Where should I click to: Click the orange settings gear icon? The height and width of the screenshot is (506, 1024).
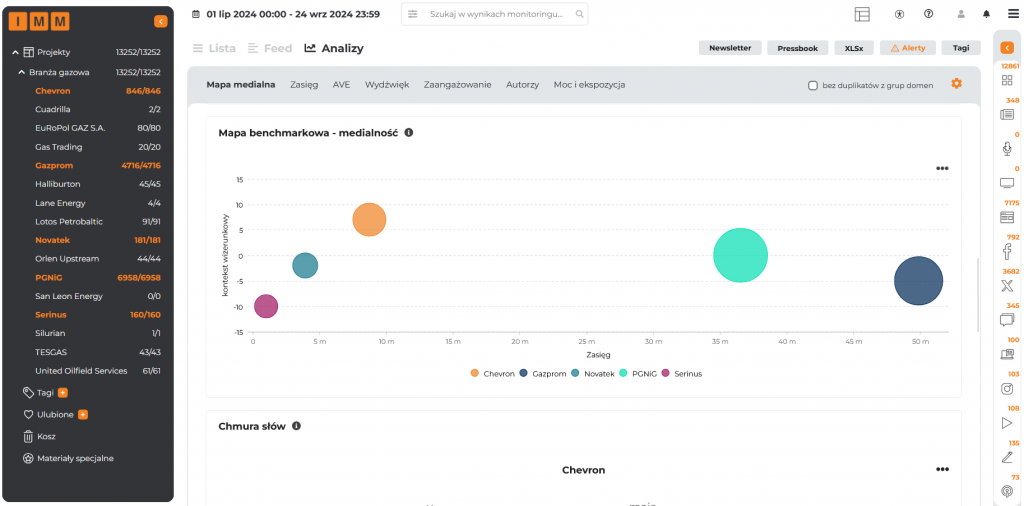(956, 84)
